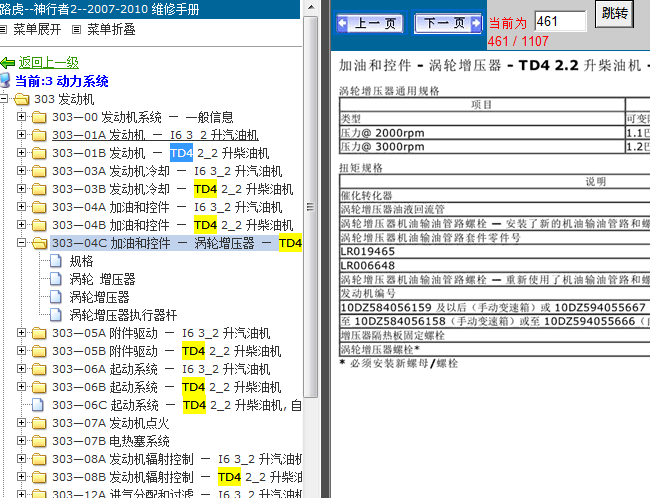The image size is (650, 498).
Task: Expand the 303—03A 发动机冷却 node
Action: tap(21, 170)
